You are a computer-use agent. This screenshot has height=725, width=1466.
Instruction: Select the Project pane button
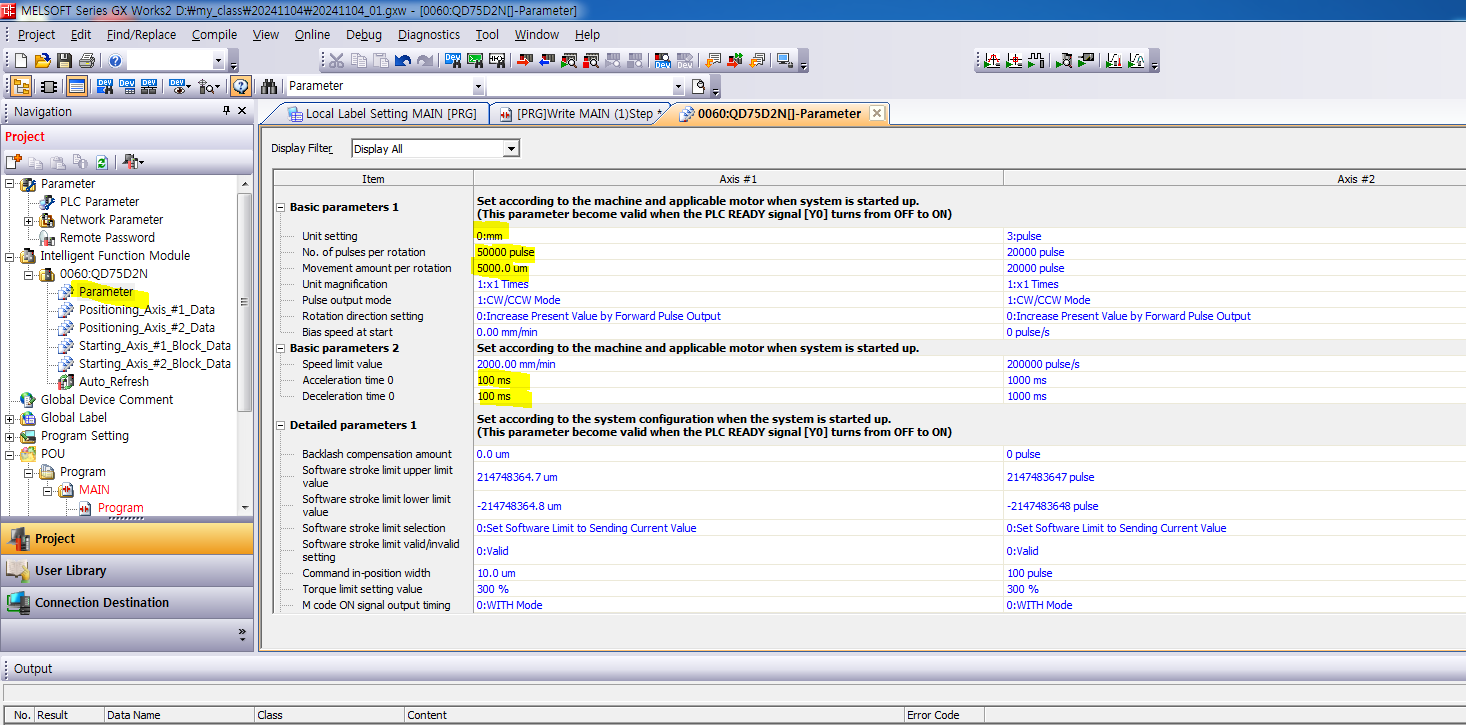pos(126,539)
